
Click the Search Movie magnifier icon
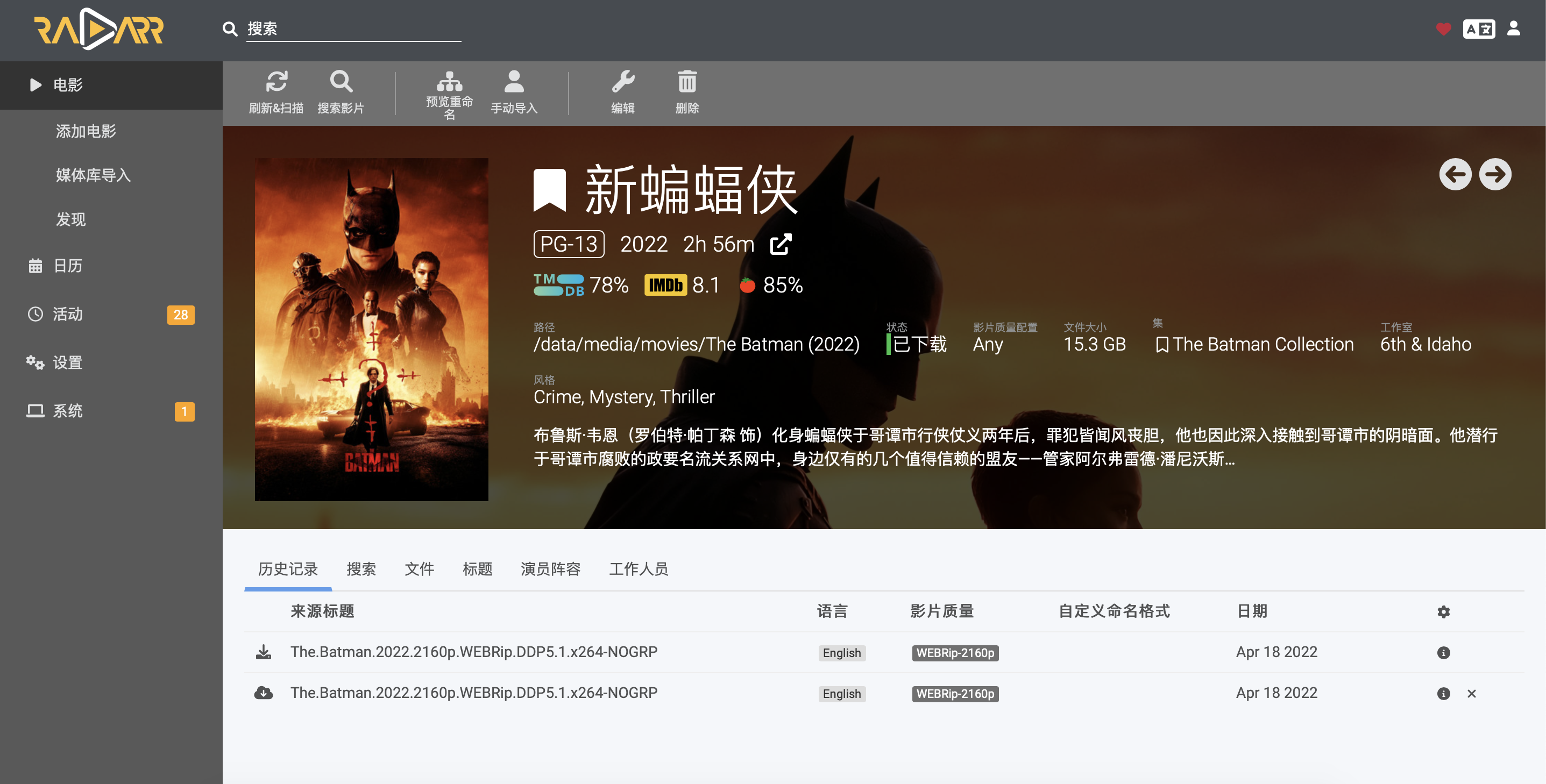tap(341, 82)
